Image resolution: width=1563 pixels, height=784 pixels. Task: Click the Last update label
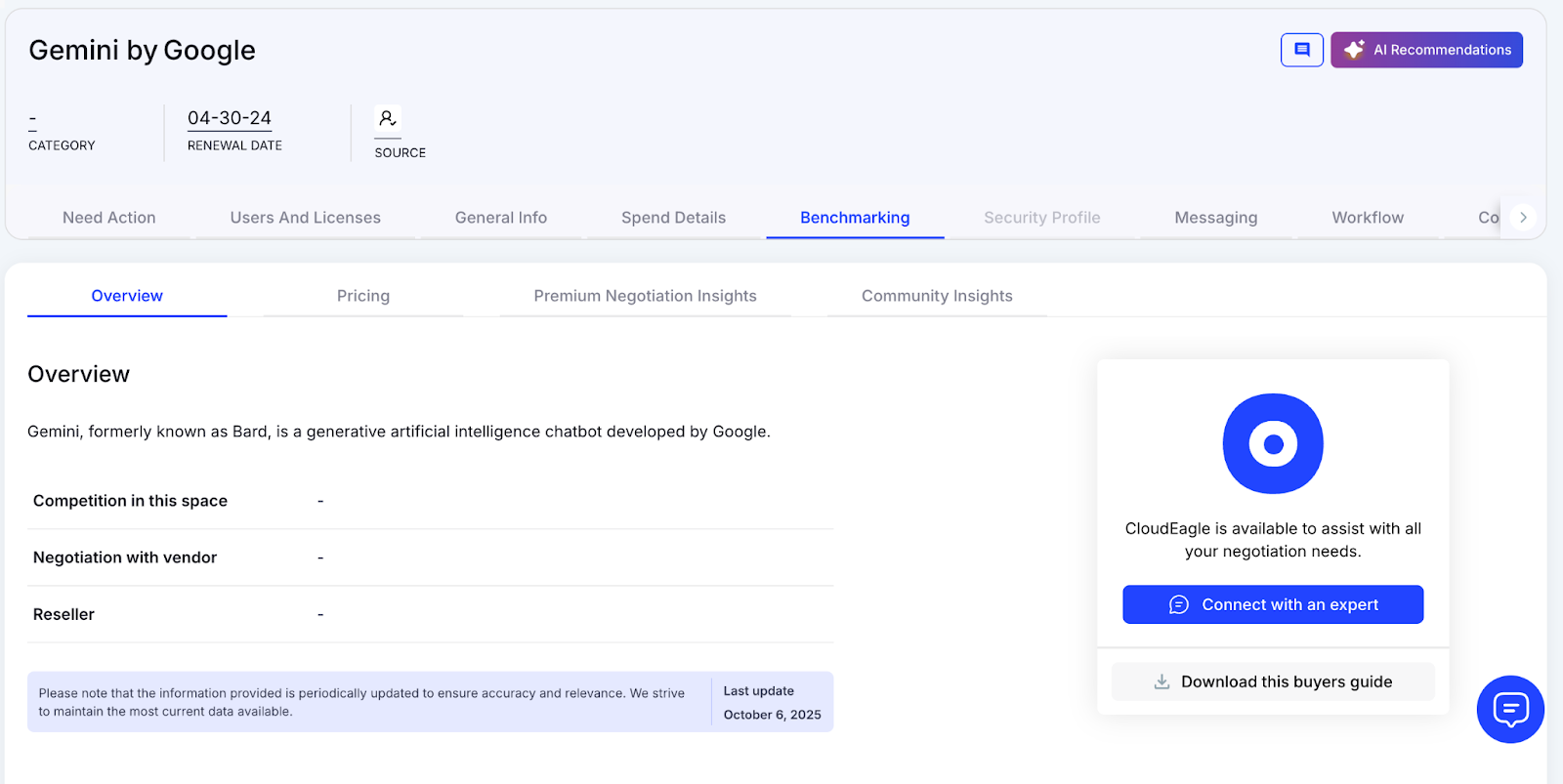759,690
